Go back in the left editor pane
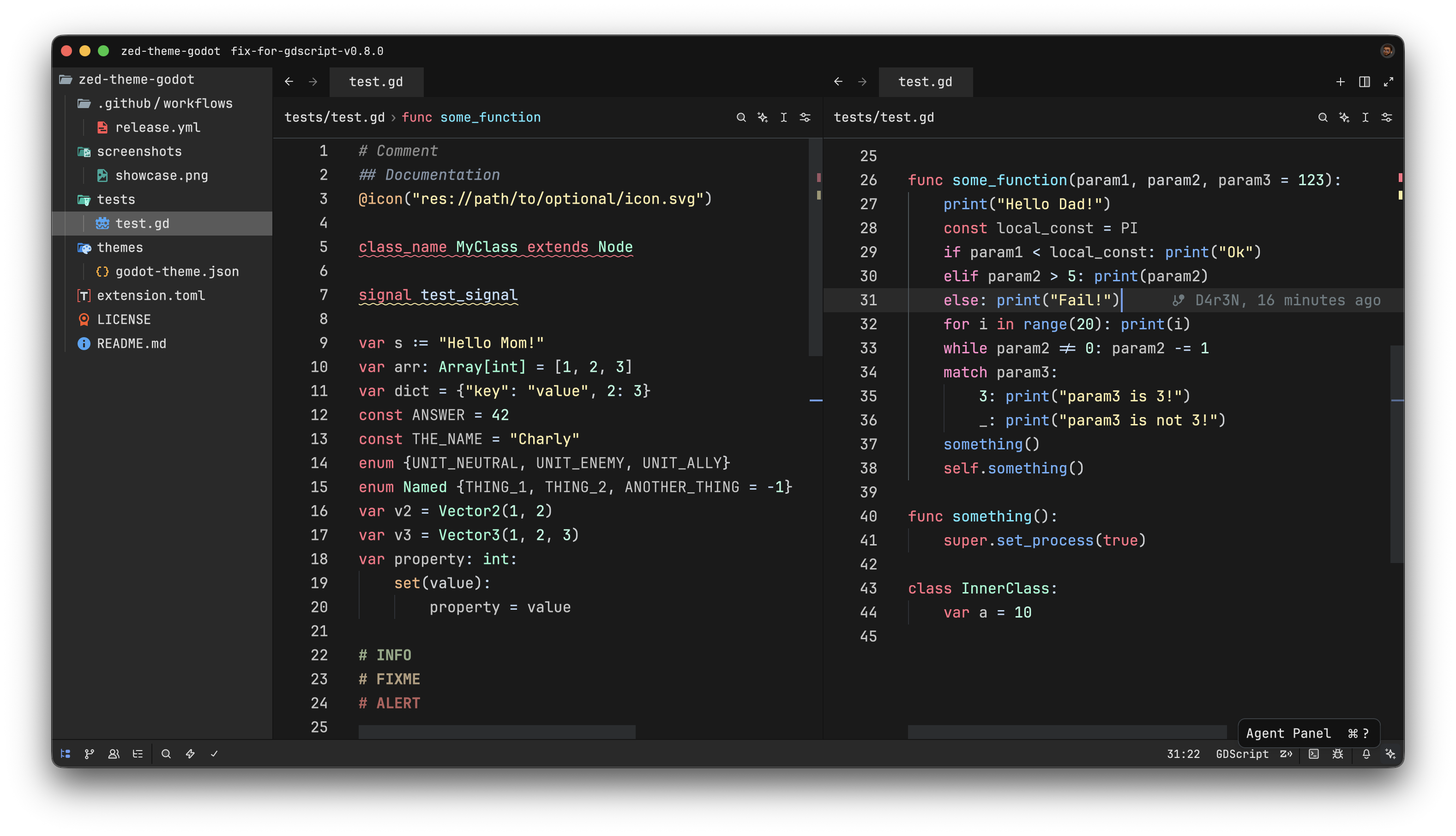This screenshot has width=1456, height=836. [289, 82]
